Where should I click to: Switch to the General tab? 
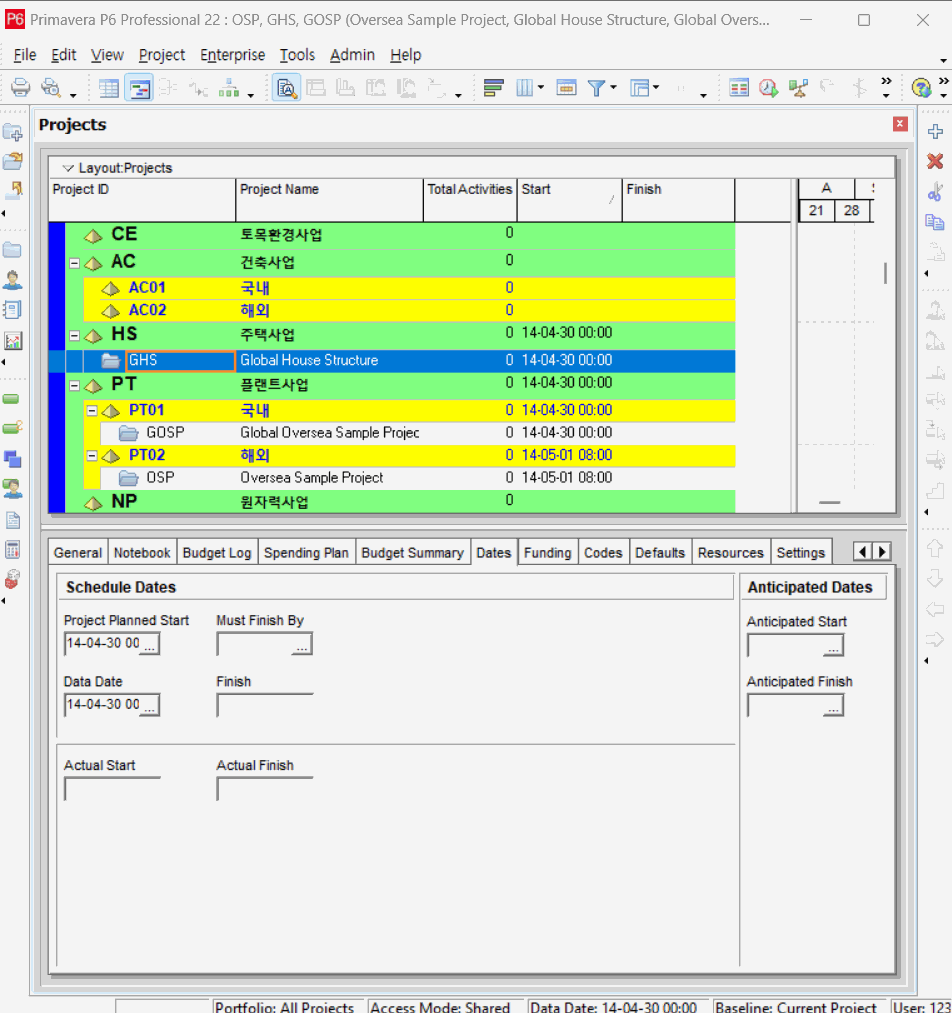coord(78,553)
